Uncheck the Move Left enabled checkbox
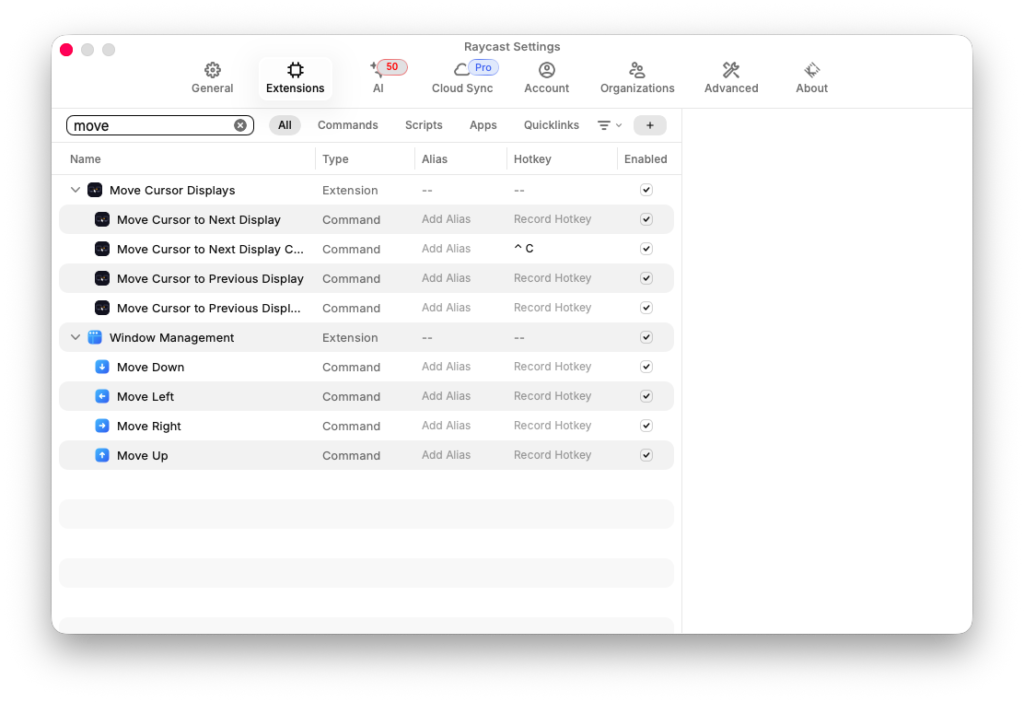 click(646, 396)
